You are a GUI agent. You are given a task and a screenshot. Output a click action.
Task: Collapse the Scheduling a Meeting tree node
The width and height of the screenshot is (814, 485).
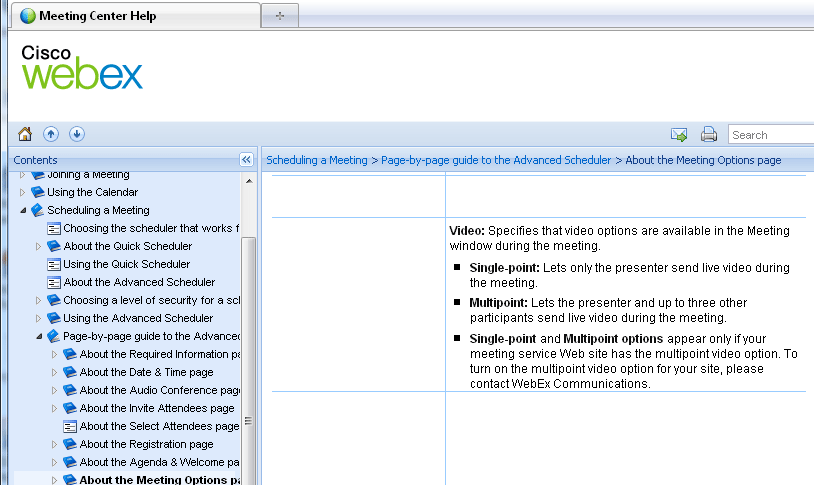pos(23,210)
